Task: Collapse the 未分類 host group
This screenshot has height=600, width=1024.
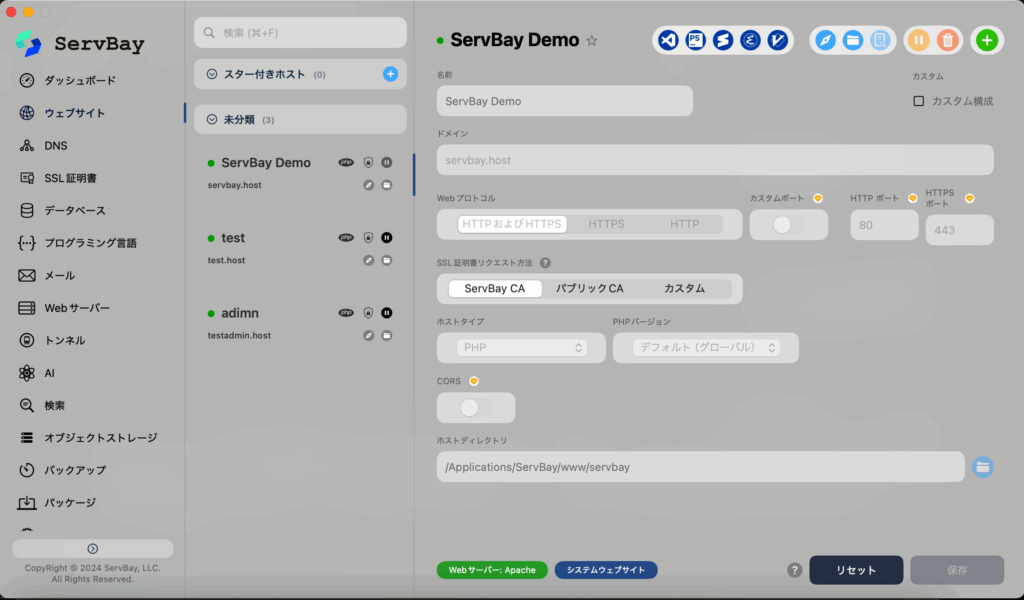Action: 212,120
